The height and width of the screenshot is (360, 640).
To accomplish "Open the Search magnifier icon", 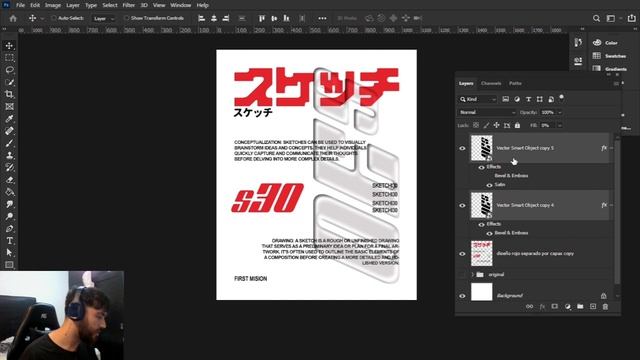I will [596, 18].
